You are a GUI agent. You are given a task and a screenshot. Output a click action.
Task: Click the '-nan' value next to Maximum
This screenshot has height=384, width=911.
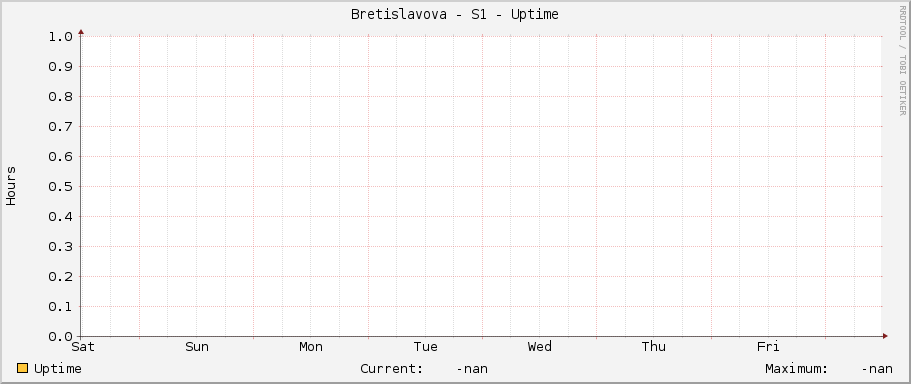(877, 369)
